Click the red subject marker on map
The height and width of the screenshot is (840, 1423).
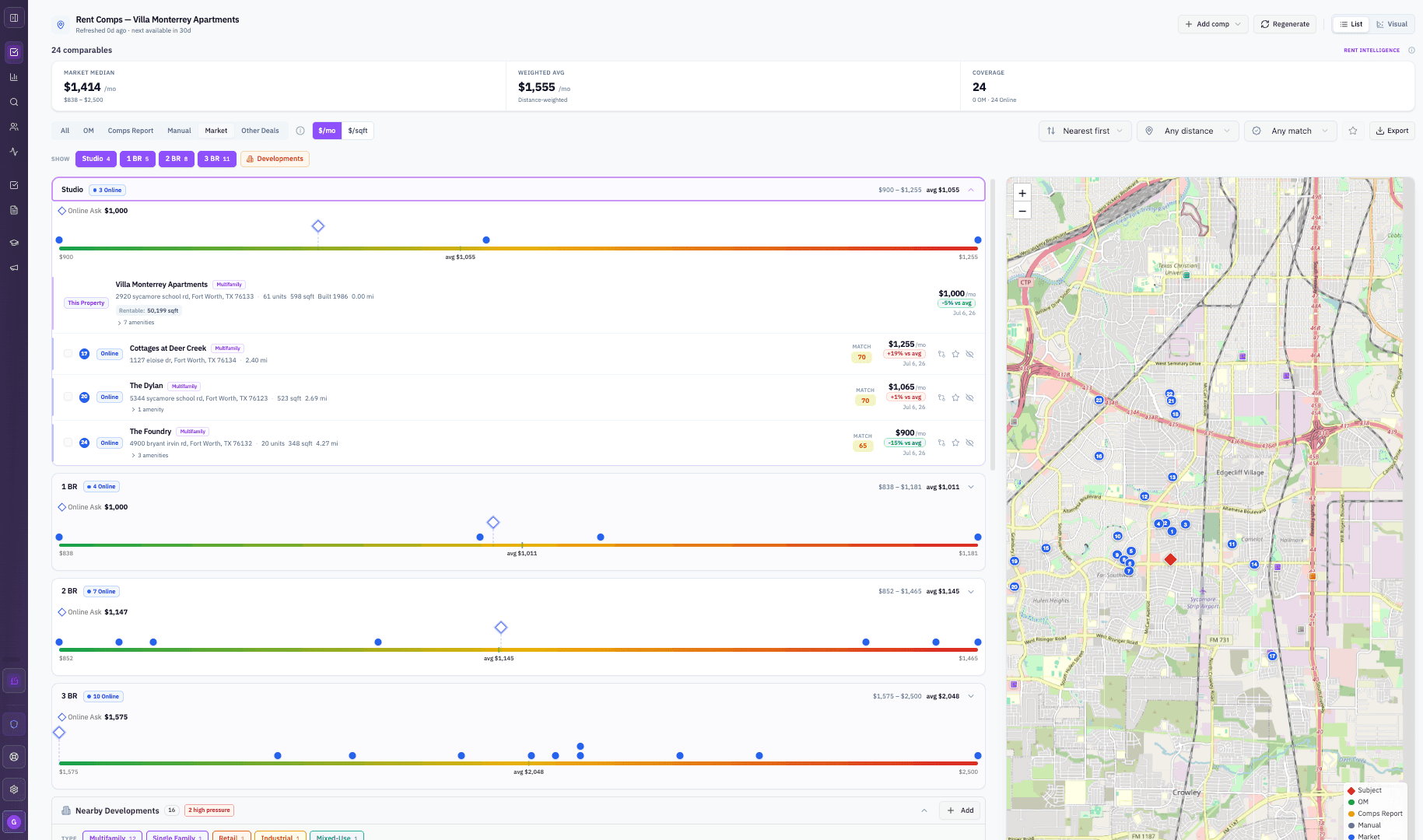click(1170, 559)
